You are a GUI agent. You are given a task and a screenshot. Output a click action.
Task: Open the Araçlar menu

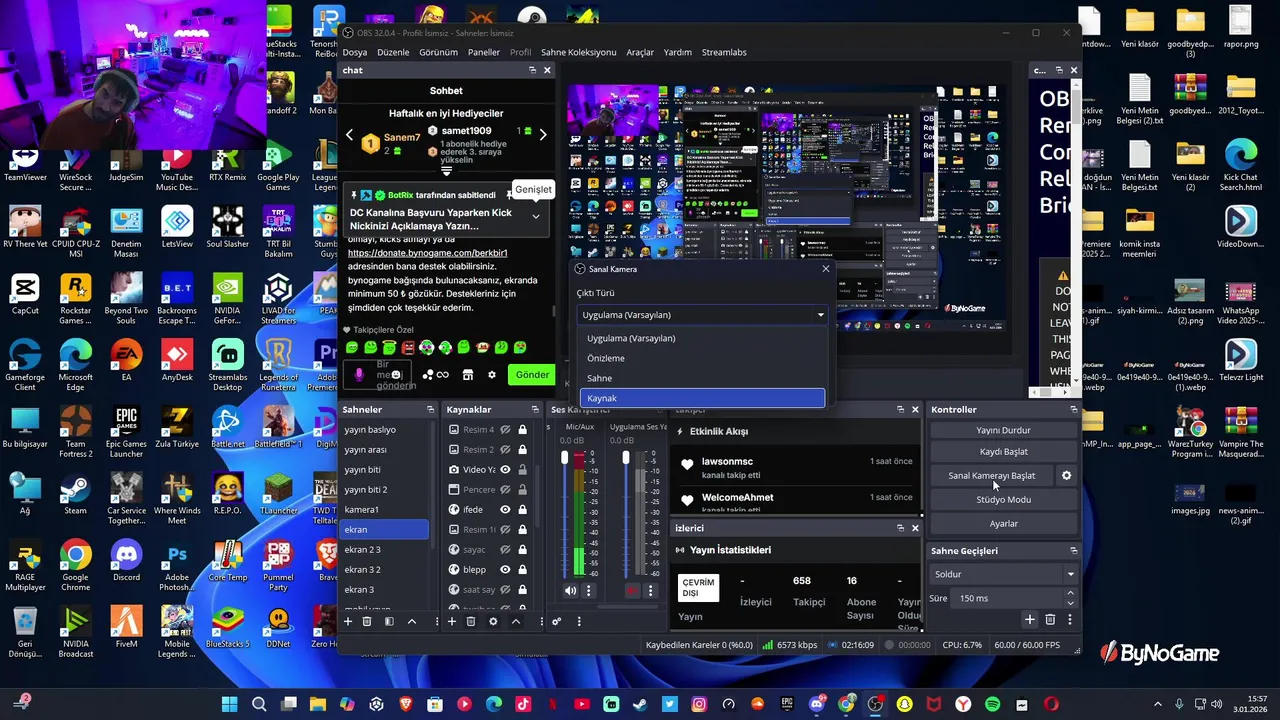(640, 52)
